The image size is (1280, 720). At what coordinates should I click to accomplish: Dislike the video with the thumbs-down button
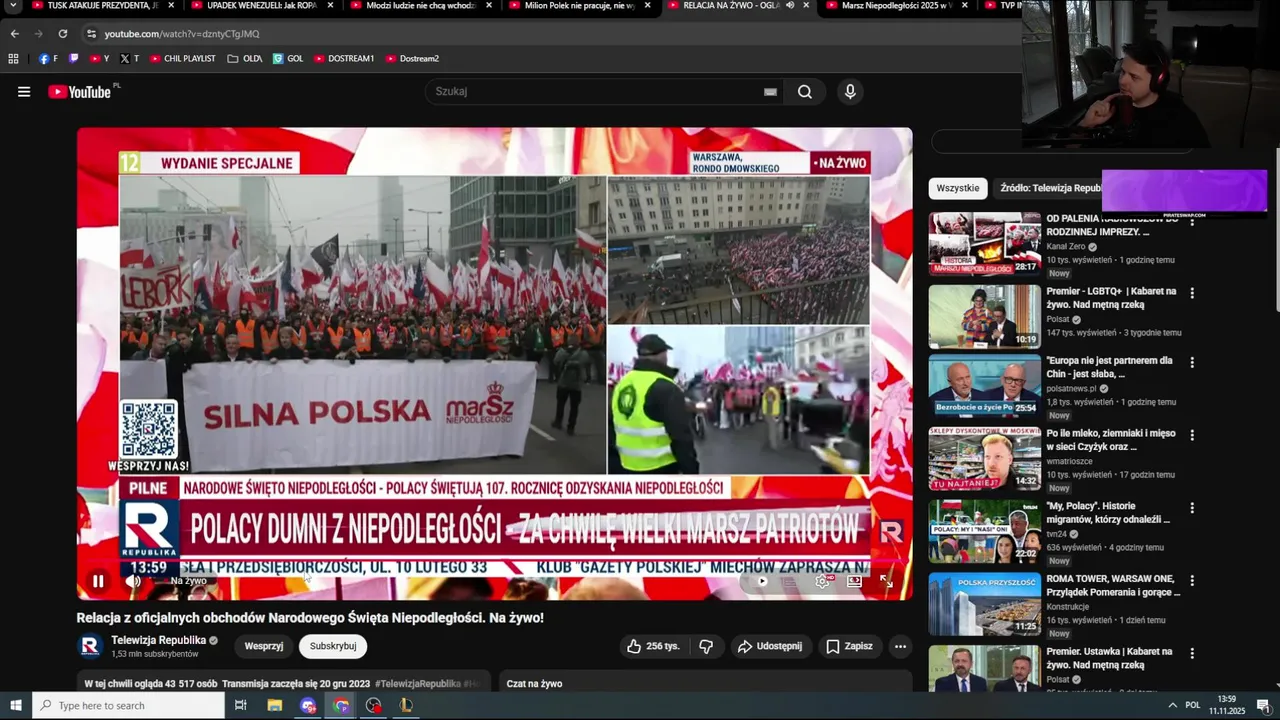pos(706,646)
